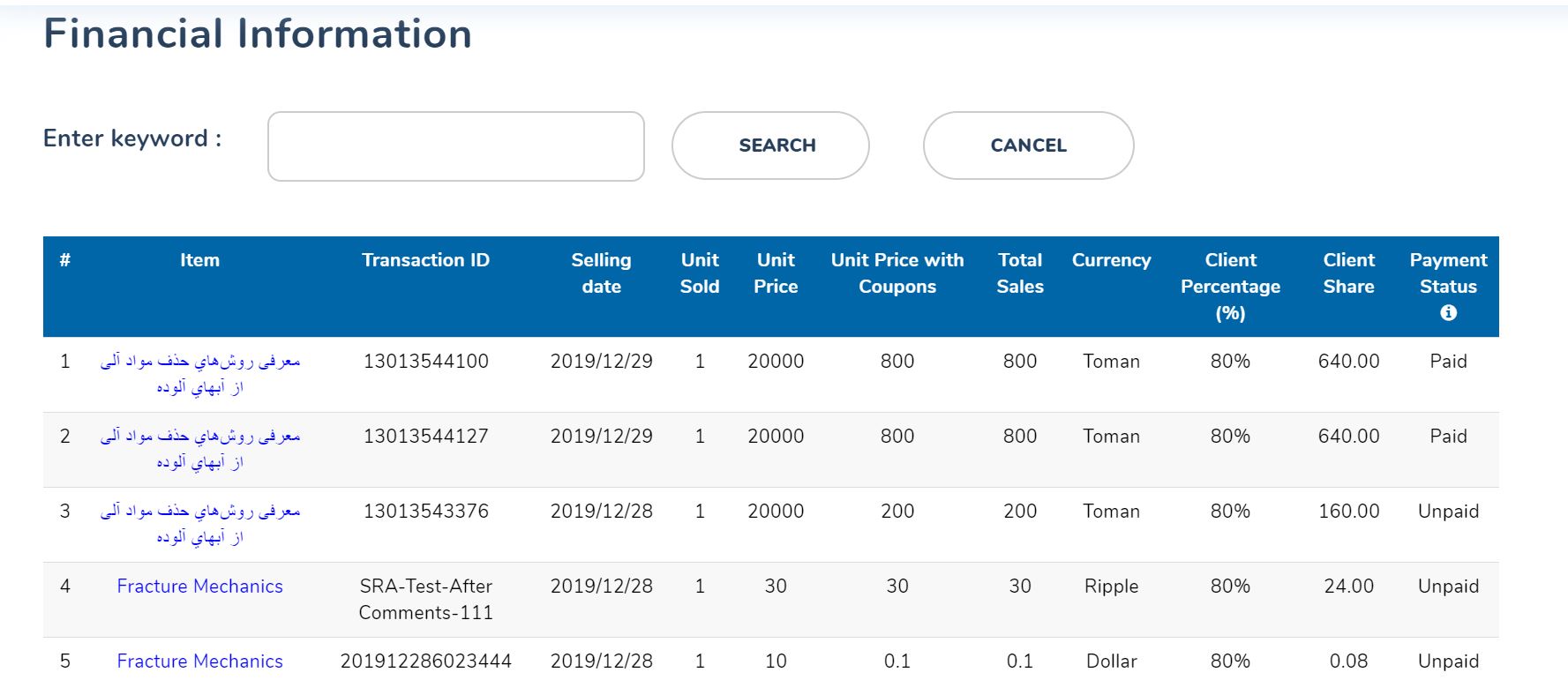Open item link in row 1

(x=200, y=374)
